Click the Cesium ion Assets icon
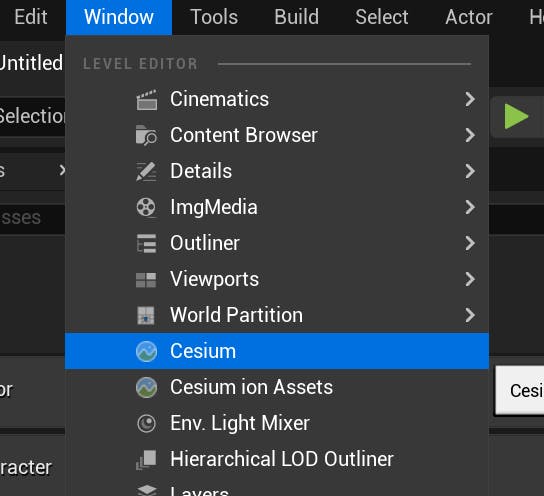Image resolution: width=544 pixels, height=496 pixels. click(x=146, y=387)
